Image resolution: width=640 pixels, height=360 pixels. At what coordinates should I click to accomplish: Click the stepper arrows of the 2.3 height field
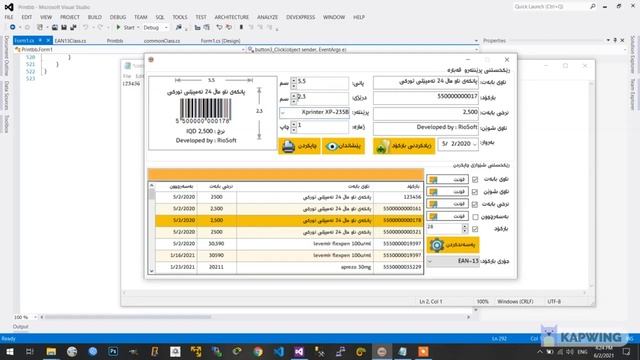(x=293, y=98)
